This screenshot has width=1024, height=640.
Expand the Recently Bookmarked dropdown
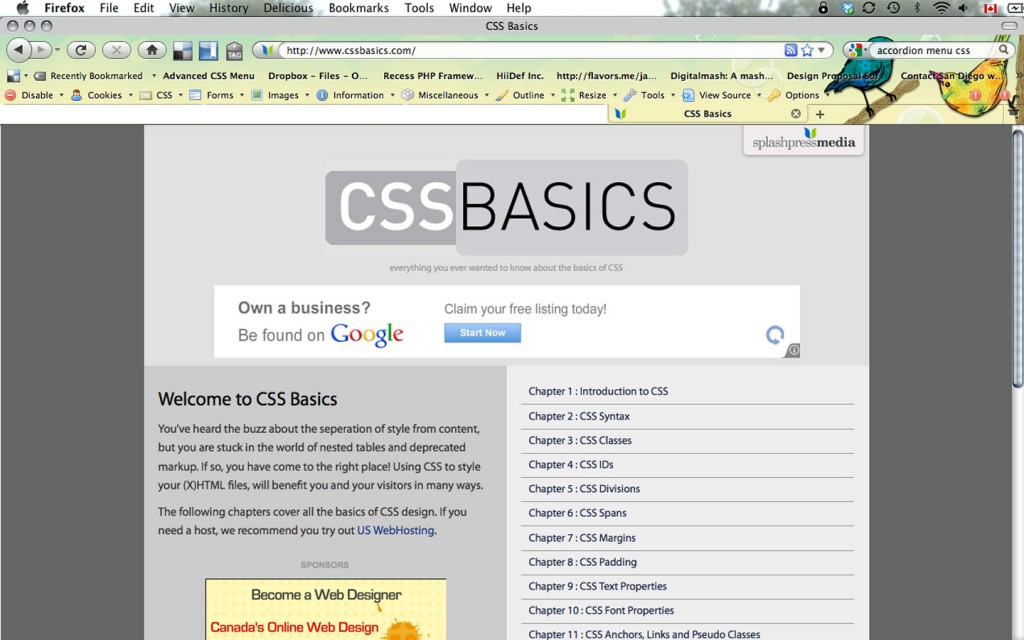point(98,74)
